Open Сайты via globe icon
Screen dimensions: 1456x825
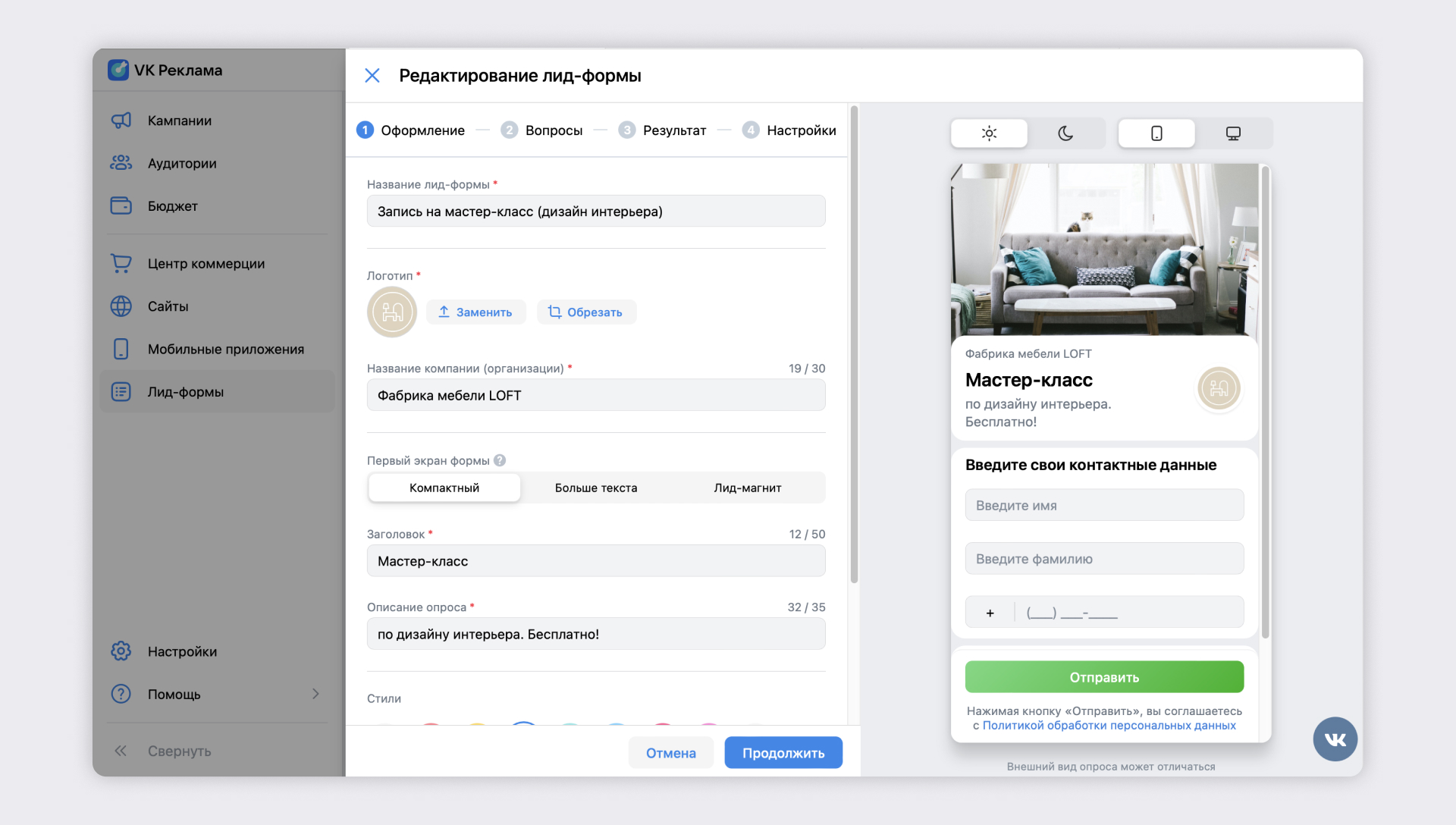click(121, 306)
